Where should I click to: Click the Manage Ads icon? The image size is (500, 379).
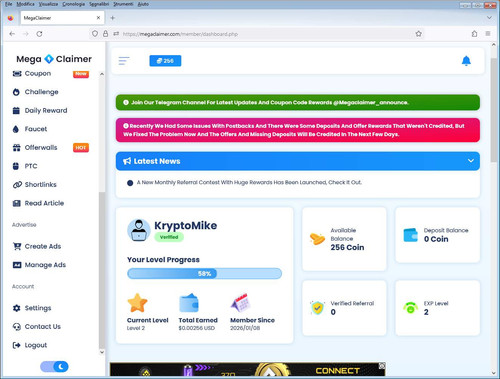(17, 265)
